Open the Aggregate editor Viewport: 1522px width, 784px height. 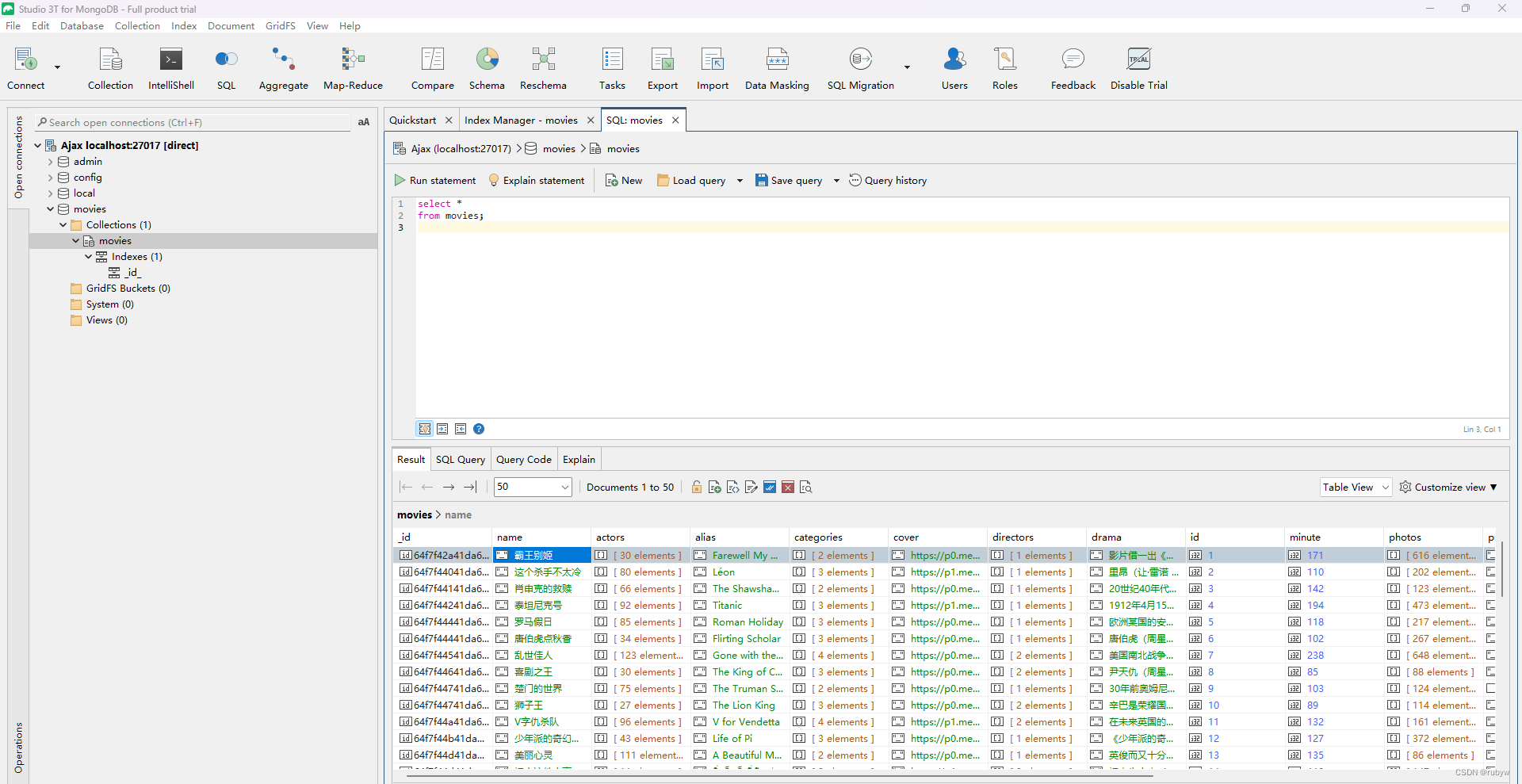[283, 67]
